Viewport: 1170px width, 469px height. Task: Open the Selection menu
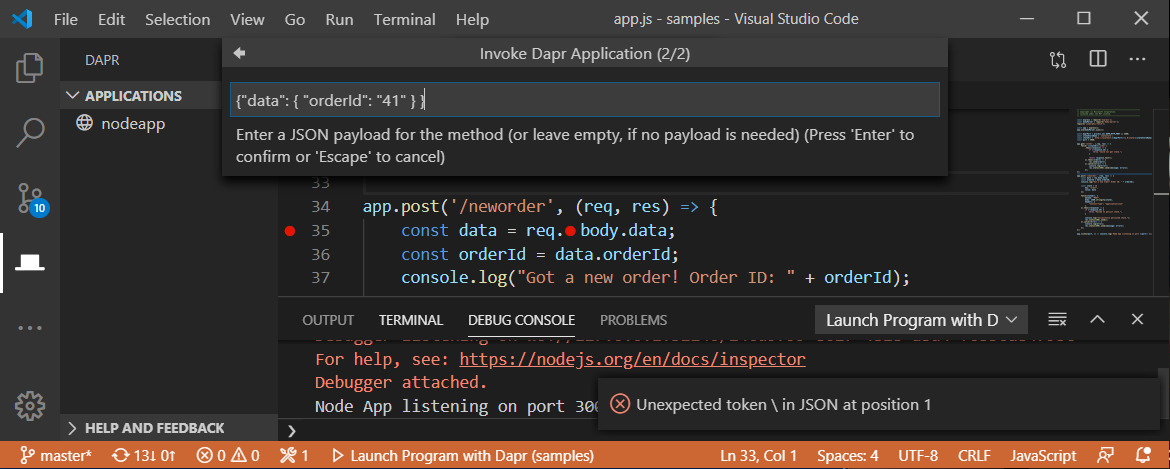coord(178,19)
